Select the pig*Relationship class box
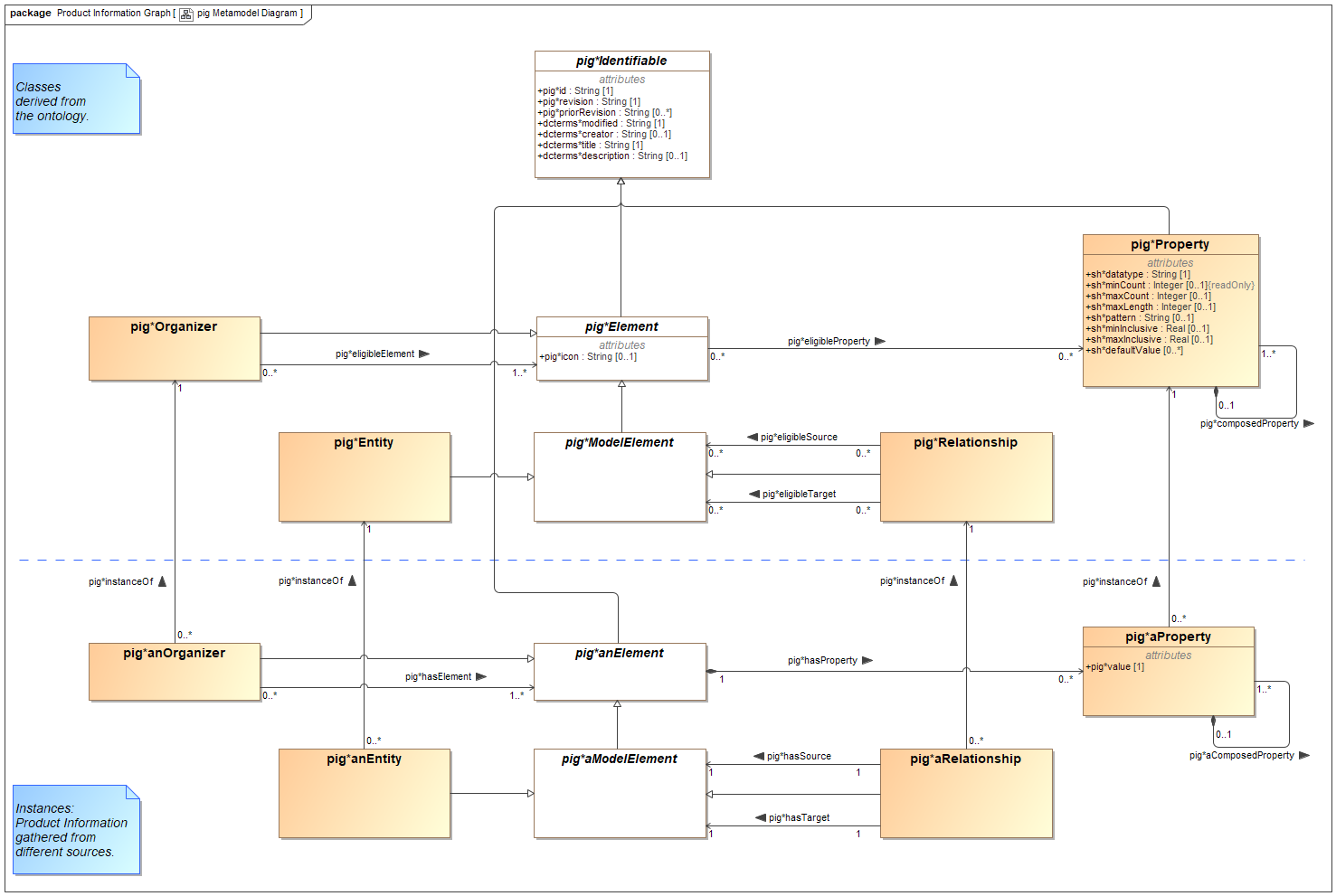The image size is (1336, 896). tap(966, 476)
